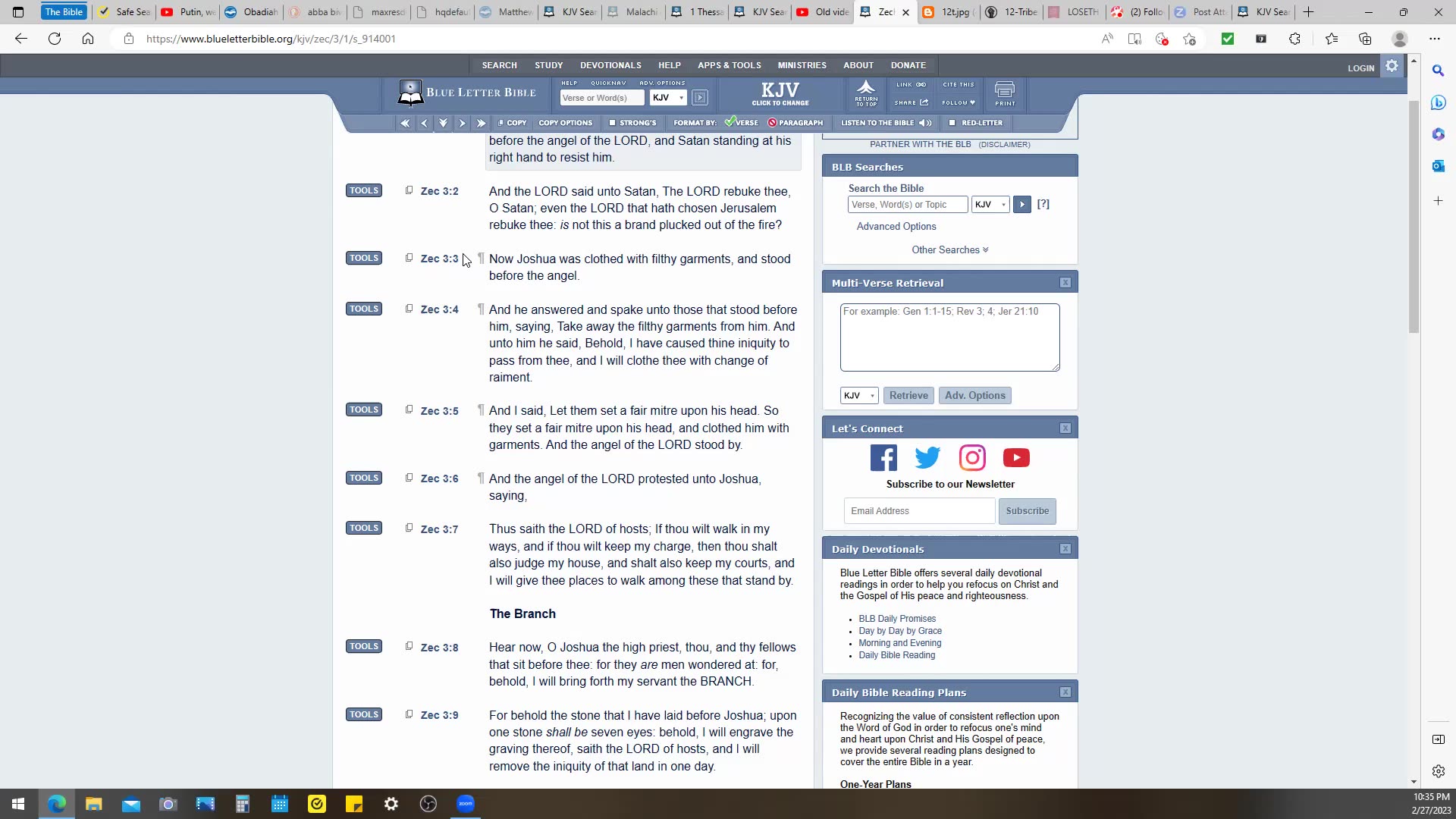Viewport: 1456px width, 819px height.
Task: Open site settings gear next to Login
Action: [1392, 67]
